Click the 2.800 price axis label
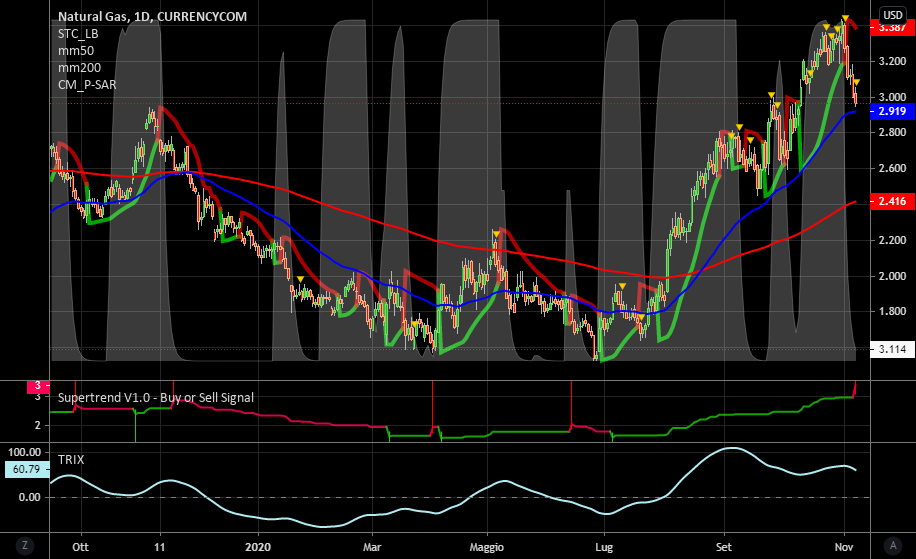Viewport: 916px width, 559px height. [x=892, y=132]
